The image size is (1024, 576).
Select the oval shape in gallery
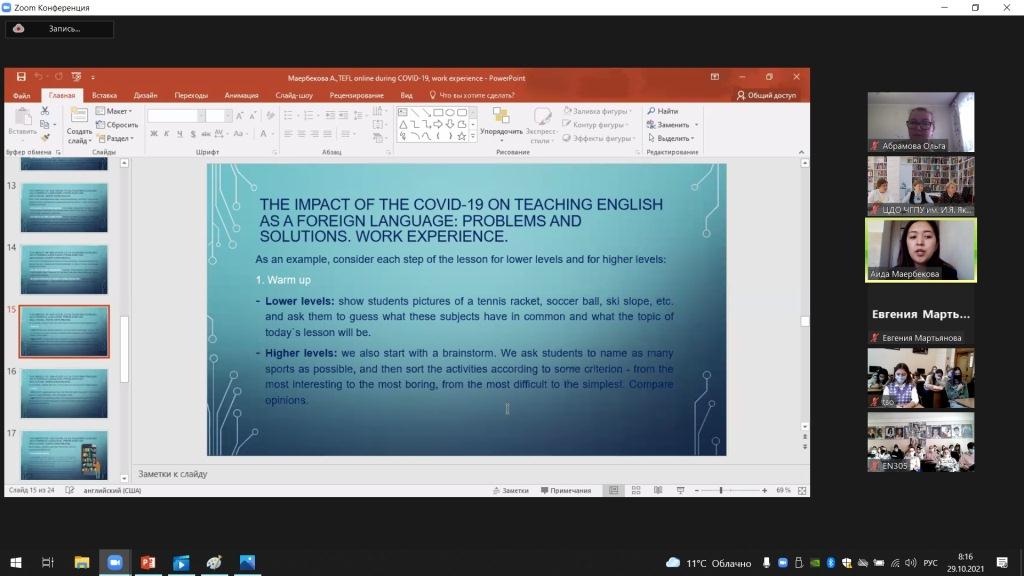pos(450,112)
